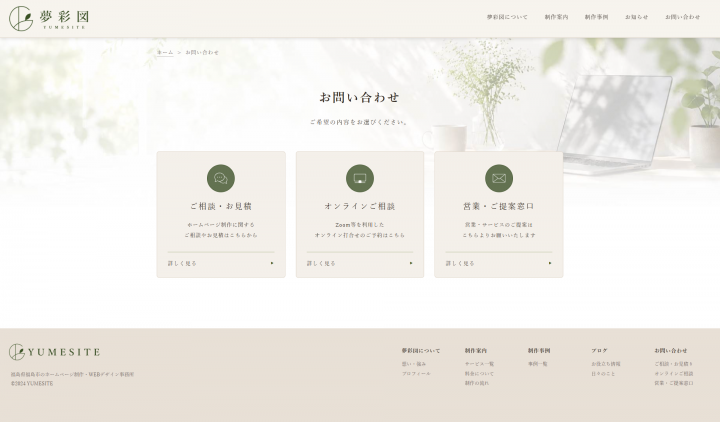Click the monitor icon on オンラインご相談 card

(360, 178)
